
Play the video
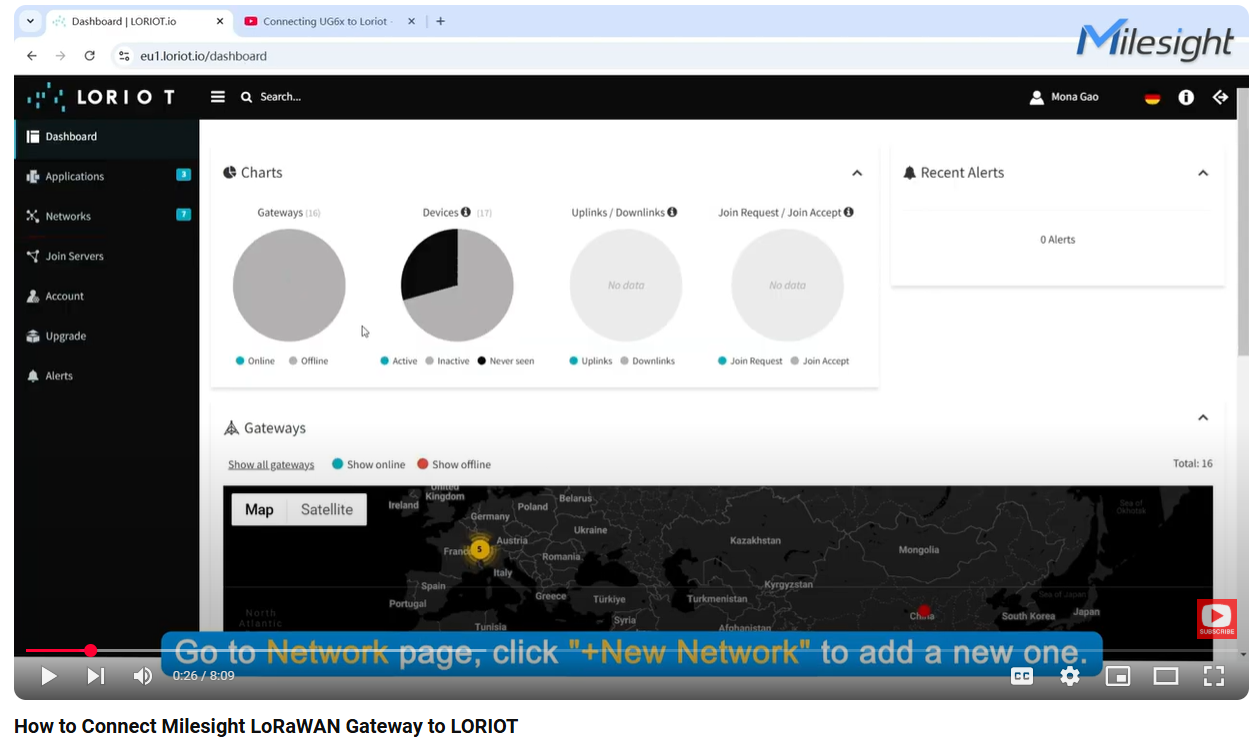(48, 676)
